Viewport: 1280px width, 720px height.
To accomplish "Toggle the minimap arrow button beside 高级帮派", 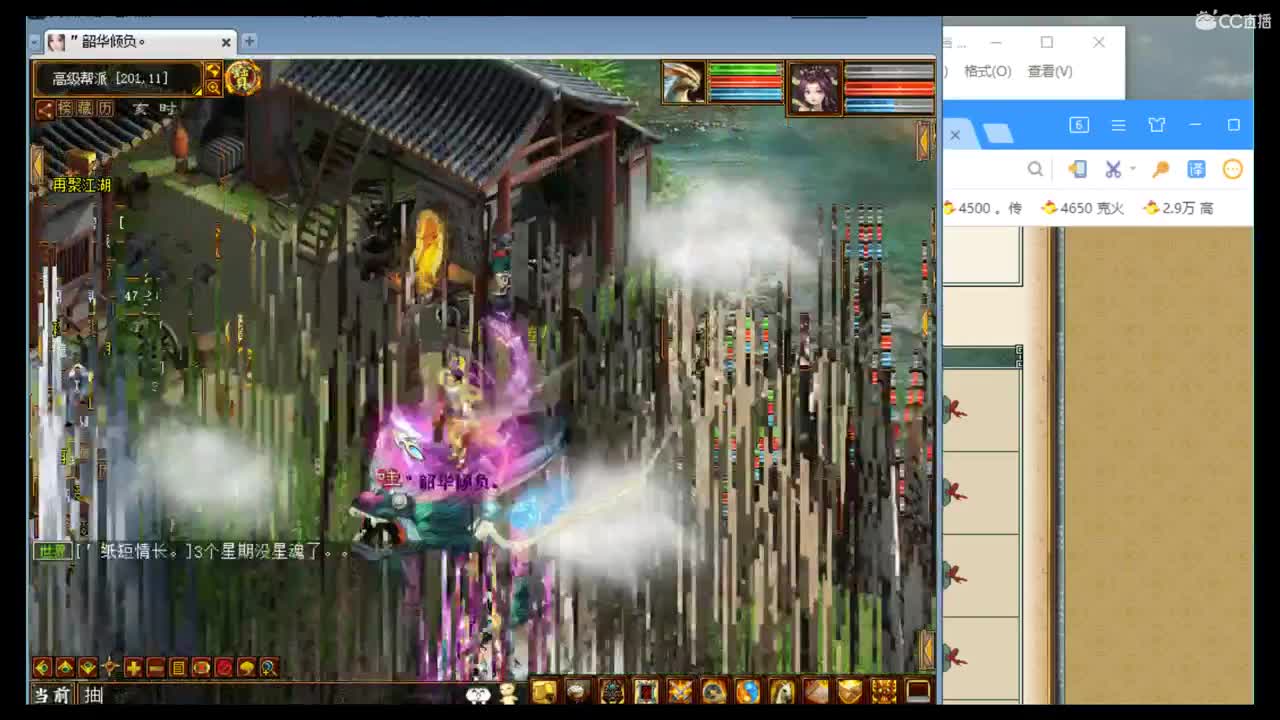I will click(x=213, y=70).
